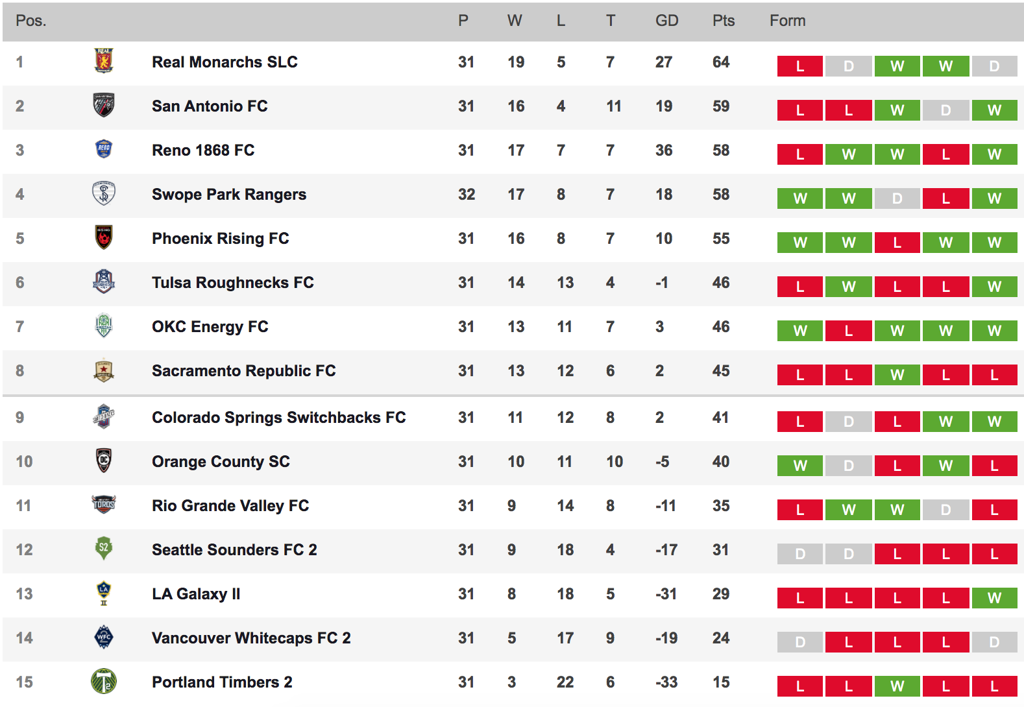This screenshot has width=1024, height=707.
Task: Click the Swope Park Rangers crest
Action: (x=104, y=193)
